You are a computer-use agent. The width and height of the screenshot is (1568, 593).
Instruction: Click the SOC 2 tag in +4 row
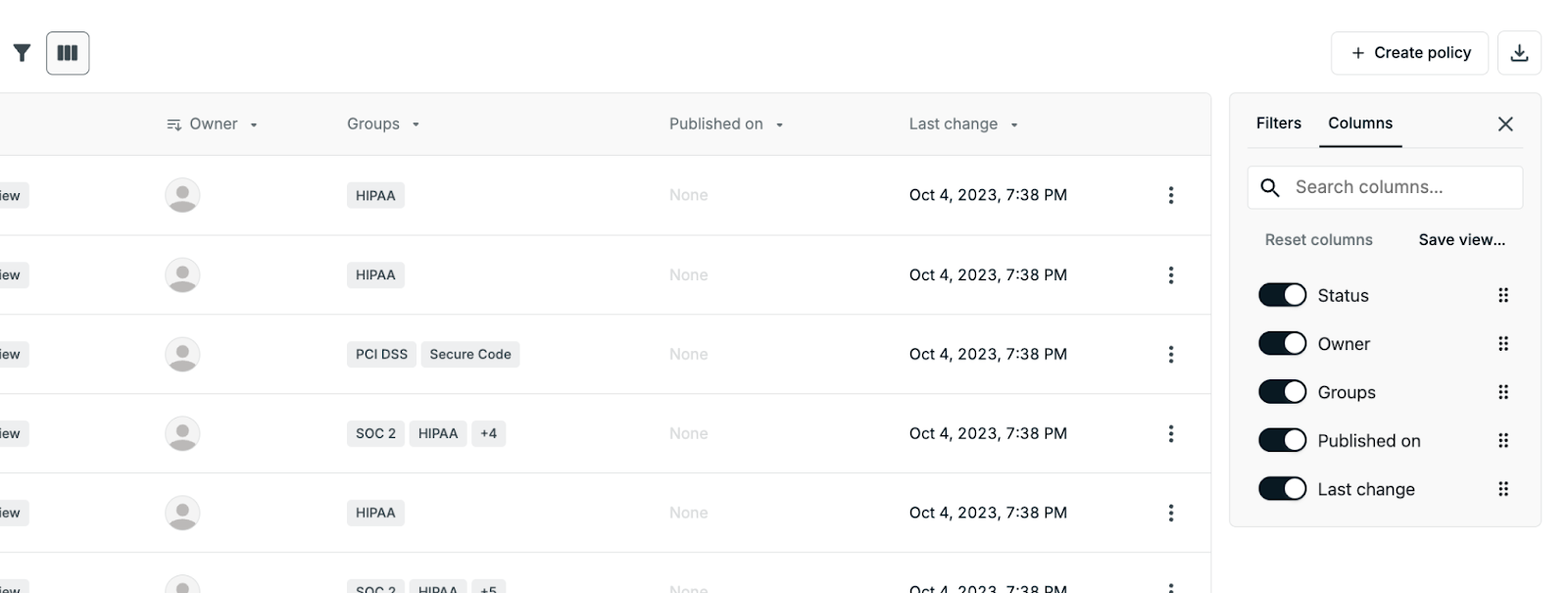pos(375,433)
